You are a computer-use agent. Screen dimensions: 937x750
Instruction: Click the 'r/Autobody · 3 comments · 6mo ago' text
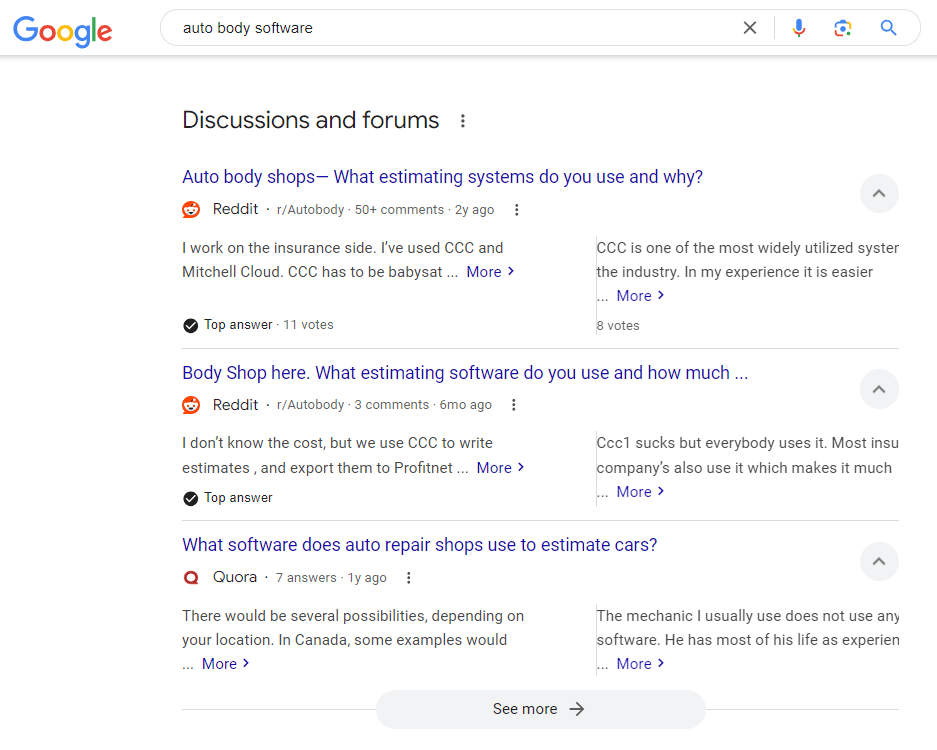pos(384,405)
